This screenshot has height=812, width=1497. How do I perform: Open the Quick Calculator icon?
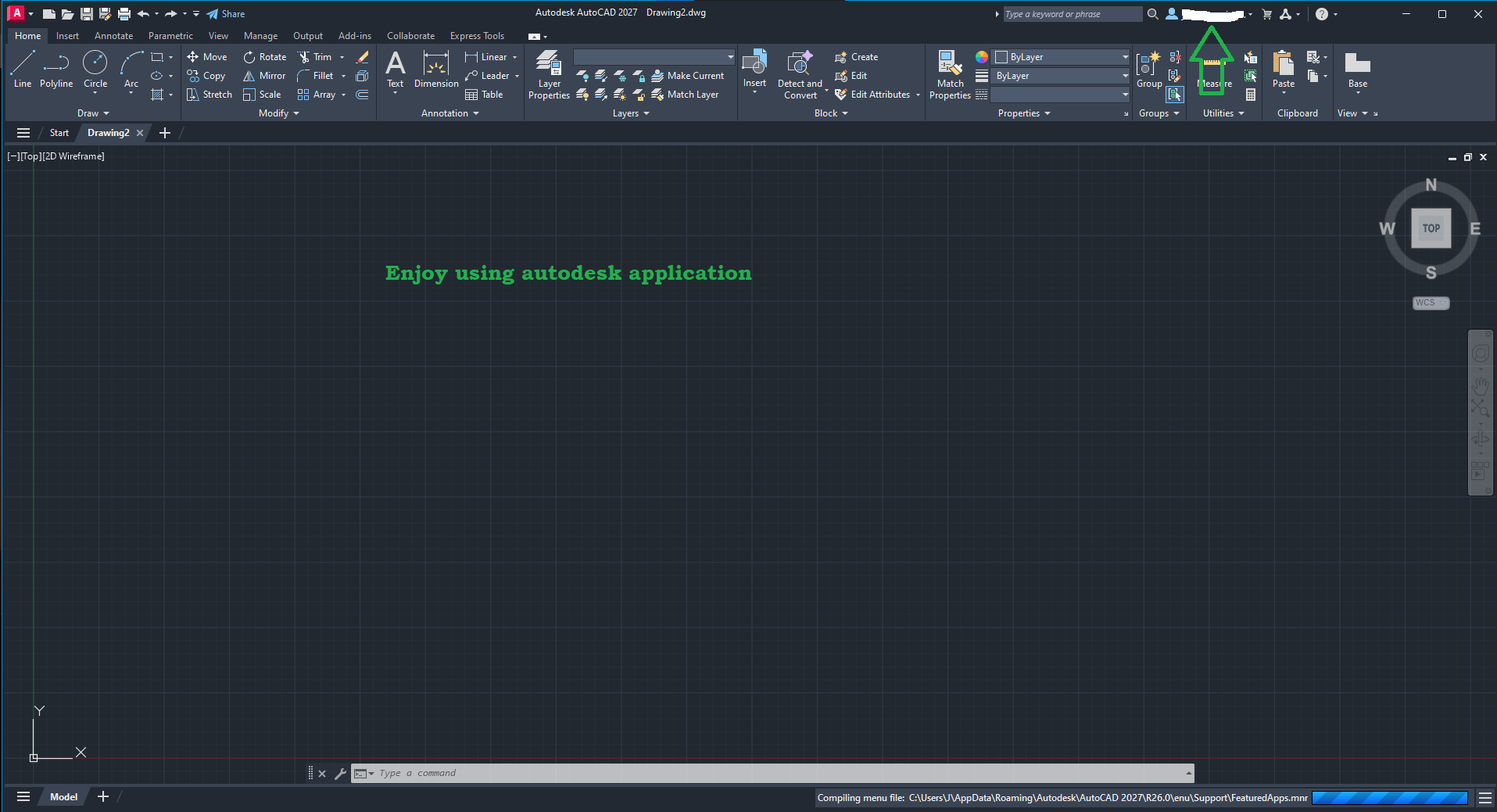point(1251,95)
